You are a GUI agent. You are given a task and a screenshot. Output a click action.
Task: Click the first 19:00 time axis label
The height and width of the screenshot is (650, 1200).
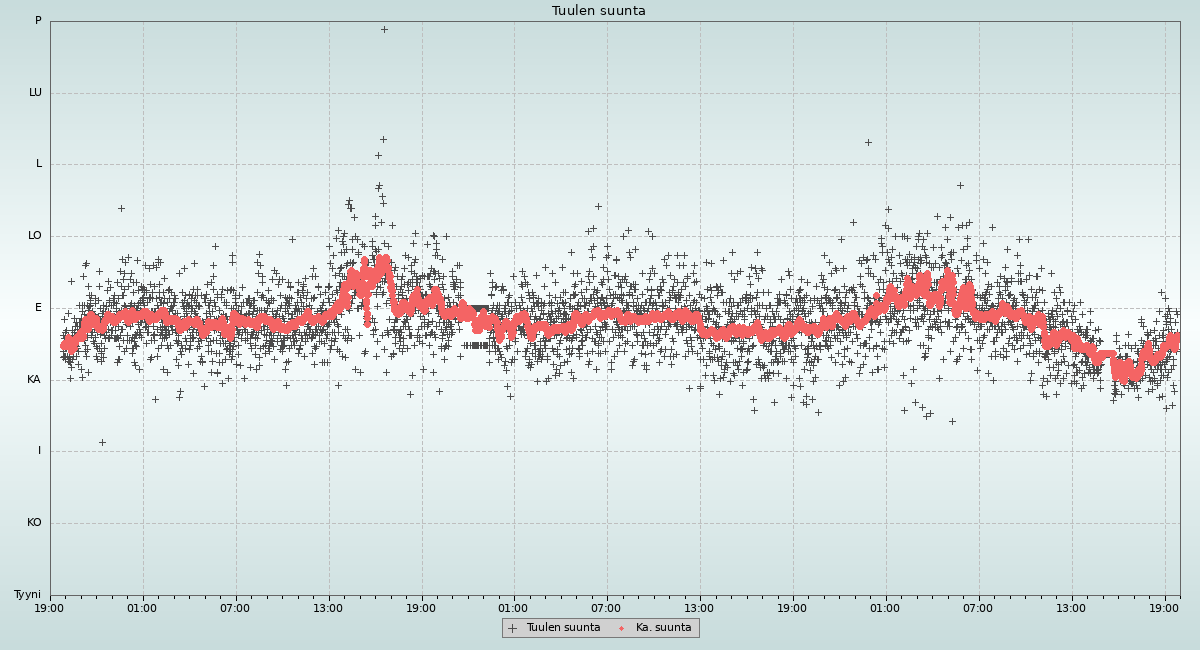[x=50, y=607]
